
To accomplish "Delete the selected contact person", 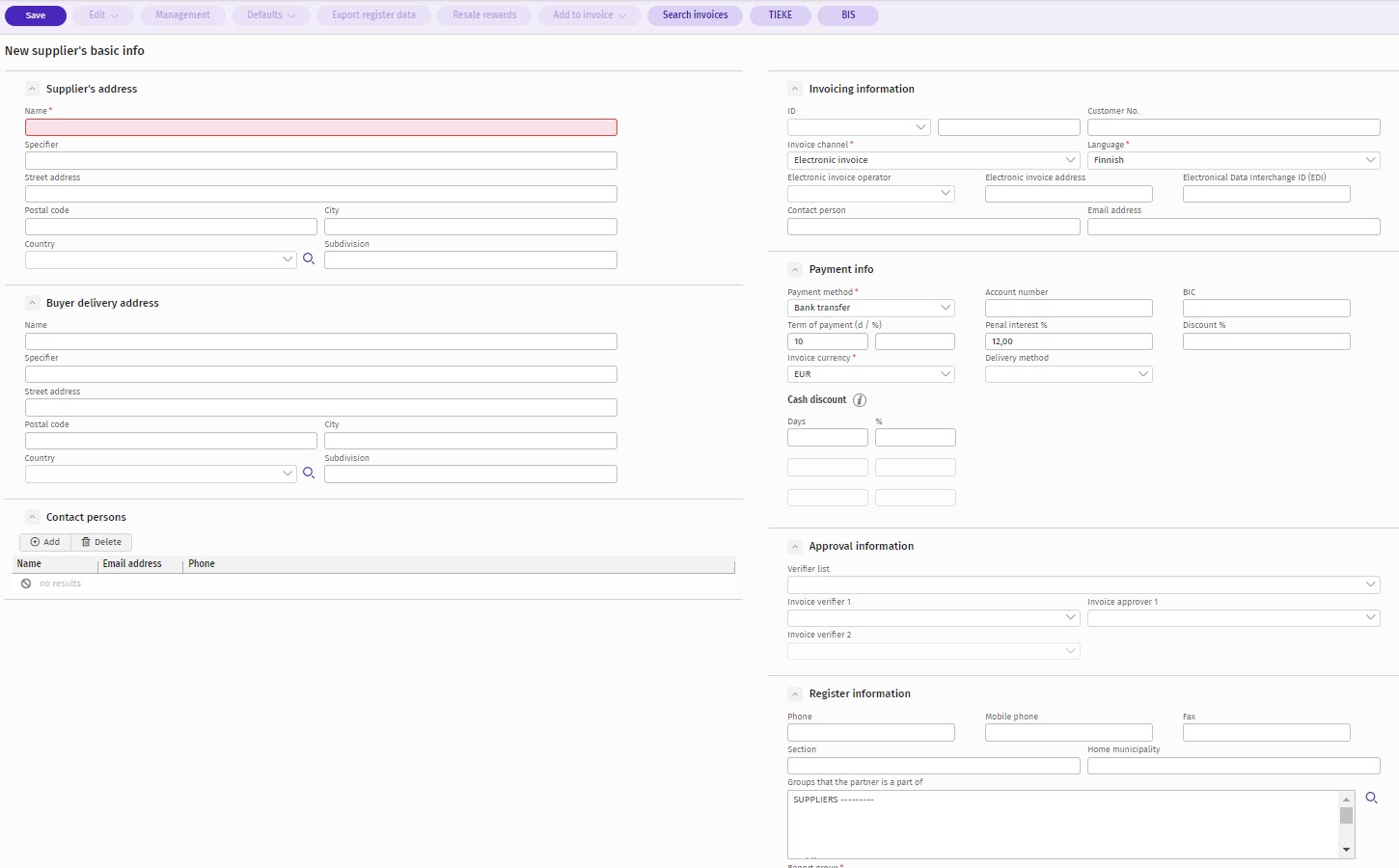I will (101, 542).
